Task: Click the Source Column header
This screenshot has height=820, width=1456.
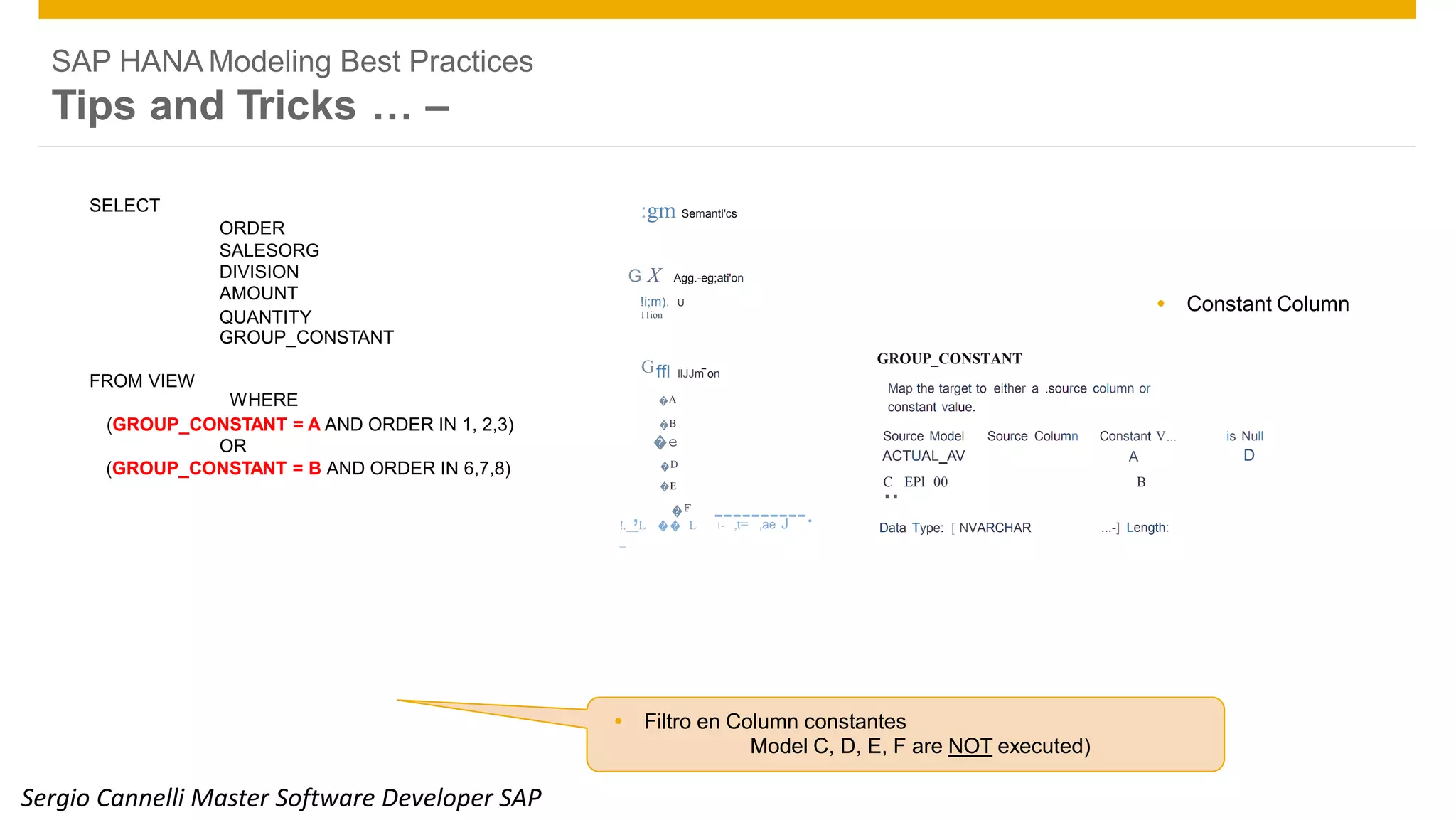Action: tap(1032, 436)
